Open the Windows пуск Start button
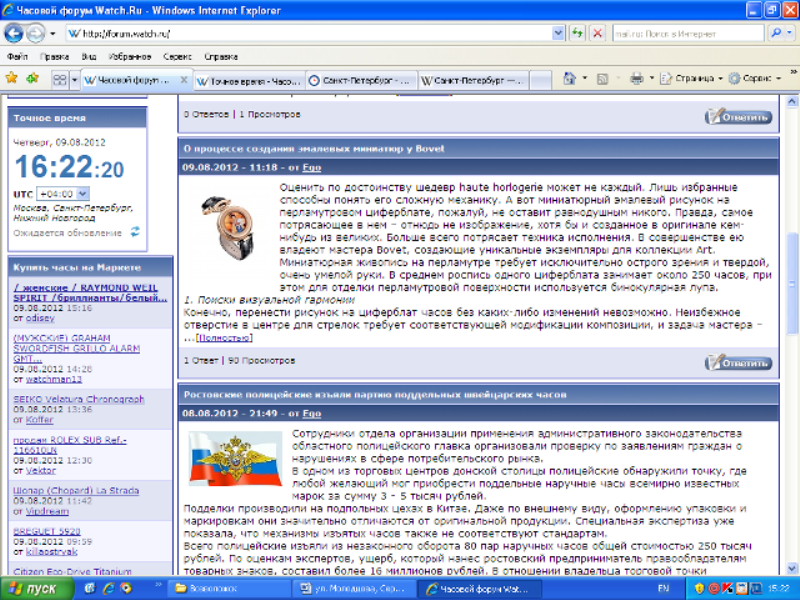The image size is (800, 600). click(x=37, y=589)
